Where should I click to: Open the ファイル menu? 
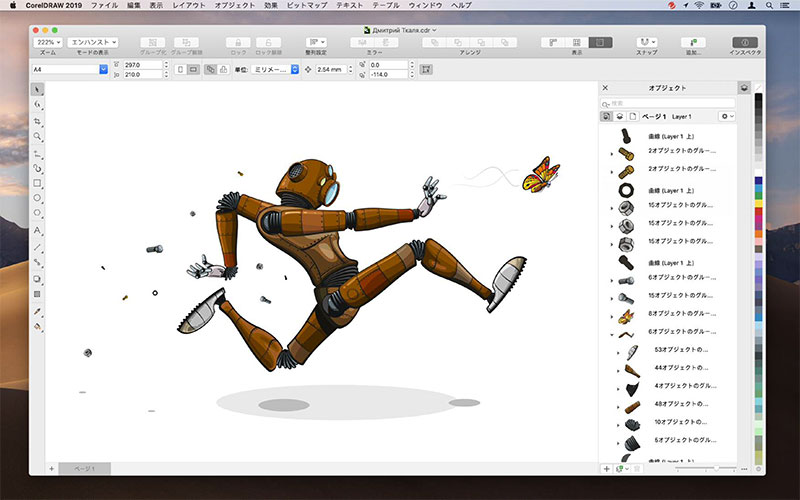(x=104, y=5)
